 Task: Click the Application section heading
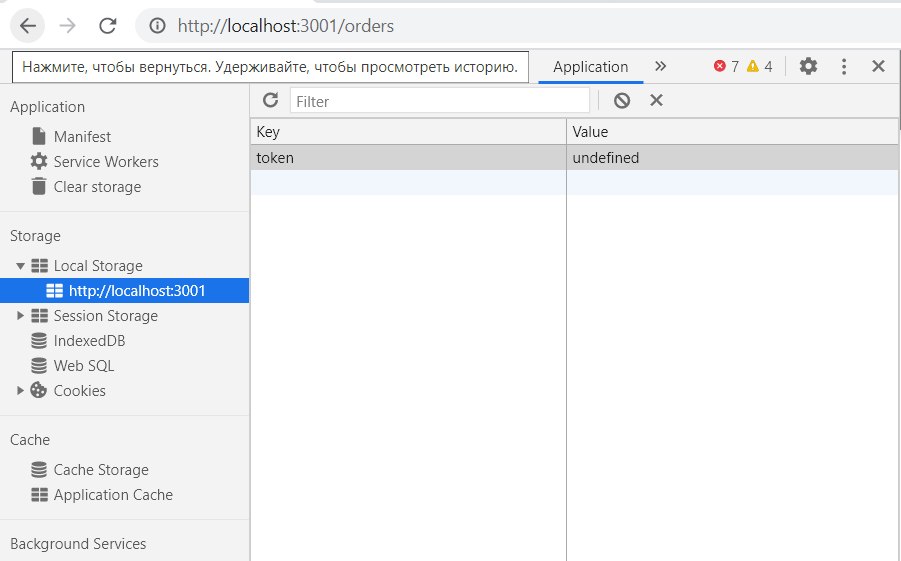pos(47,107)
